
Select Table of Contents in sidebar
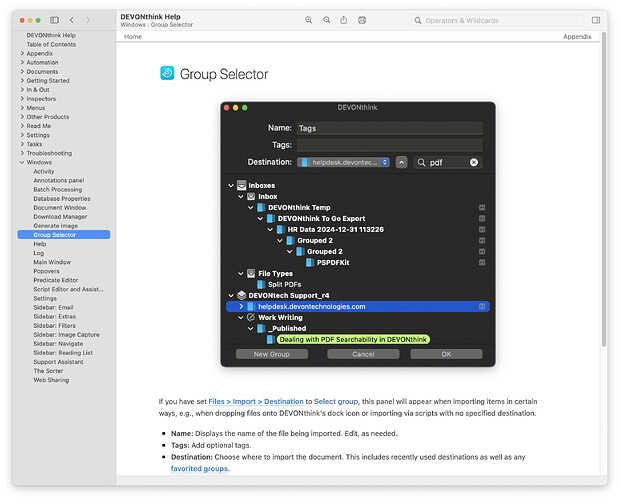(50, 44)
